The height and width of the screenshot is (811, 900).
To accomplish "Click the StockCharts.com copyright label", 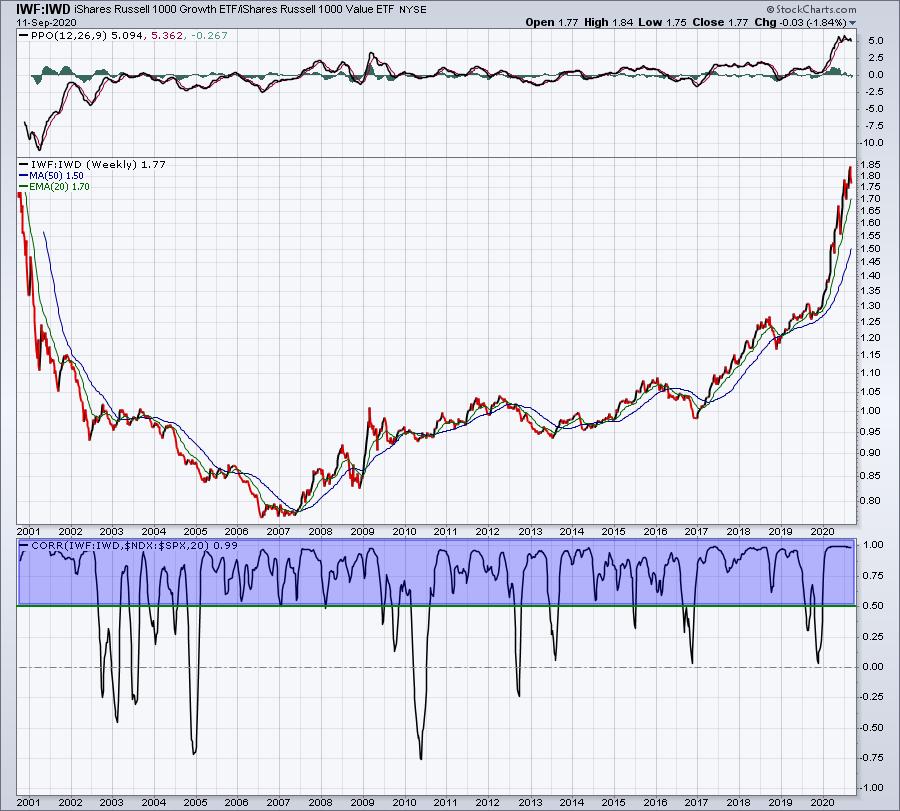I will (811, 9).
